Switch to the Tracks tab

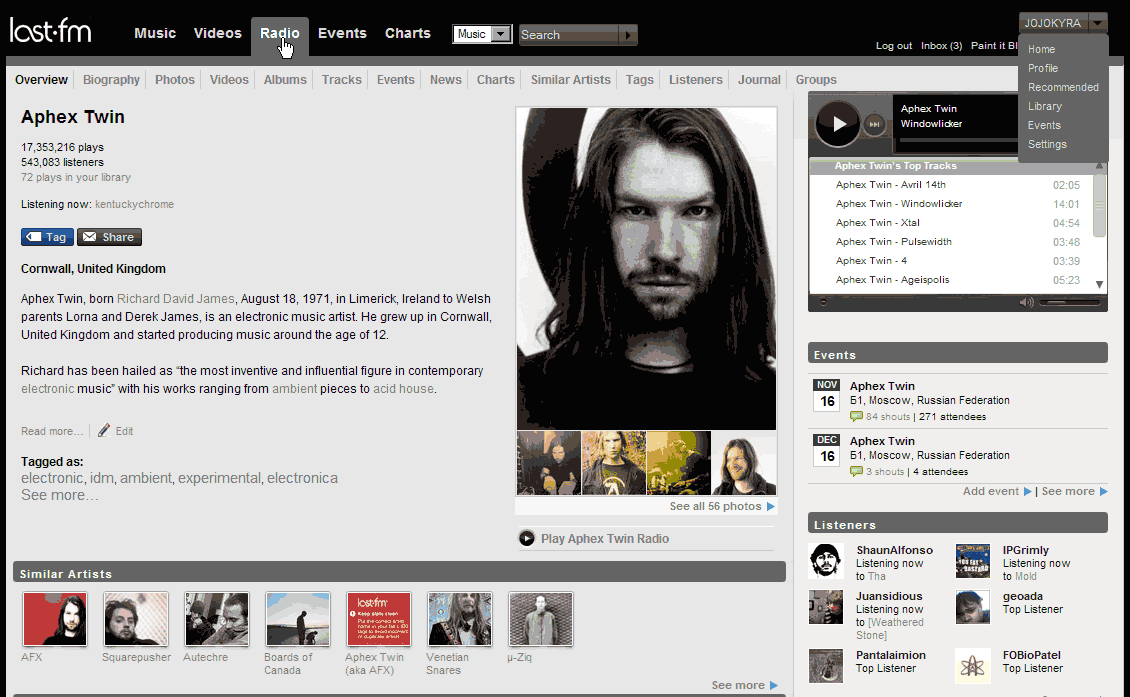click(x=342, y=79)
